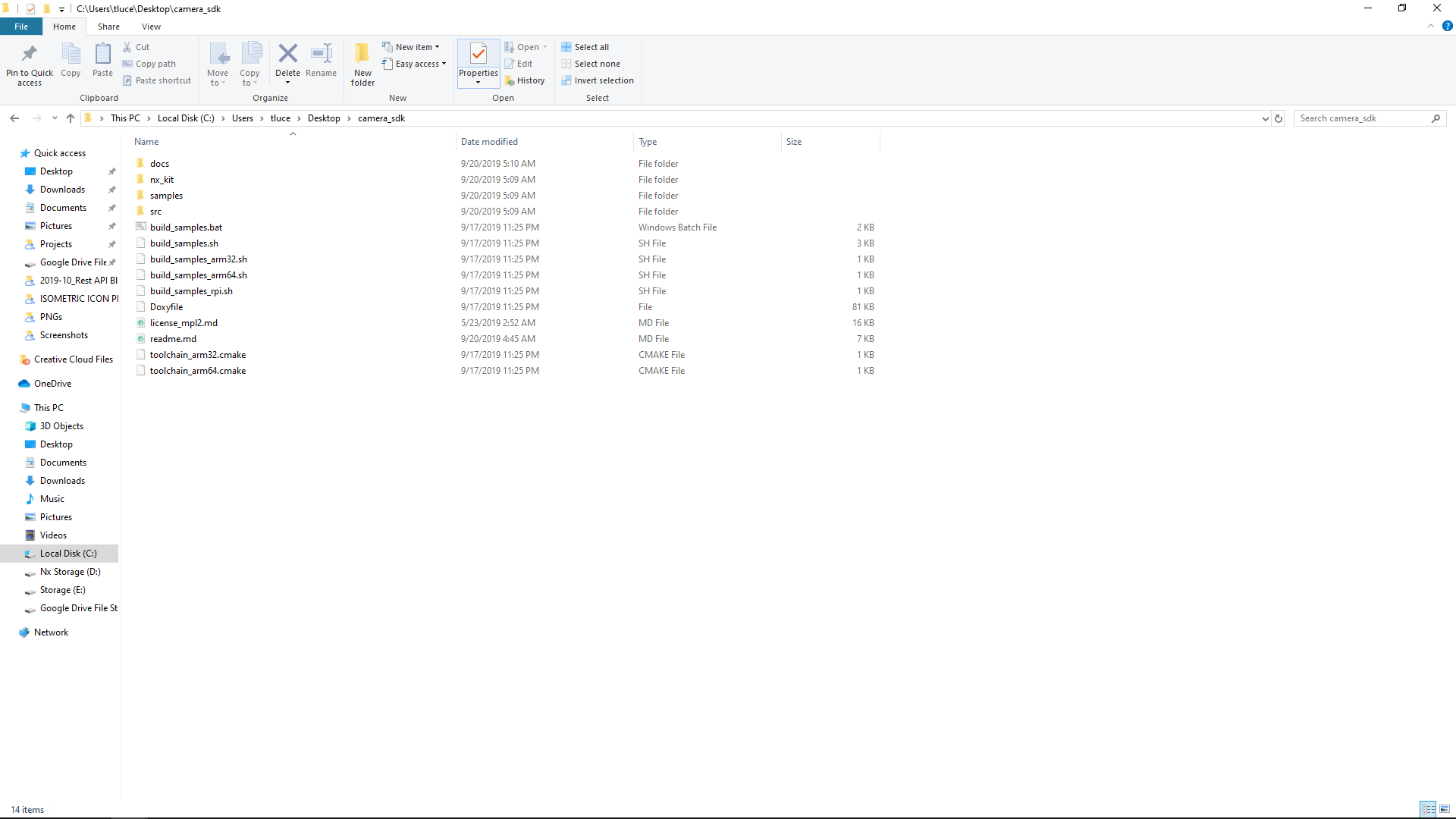Click the Properties icon in ribbon
This screenshot has width=1456, height=819.
(477, 63)
